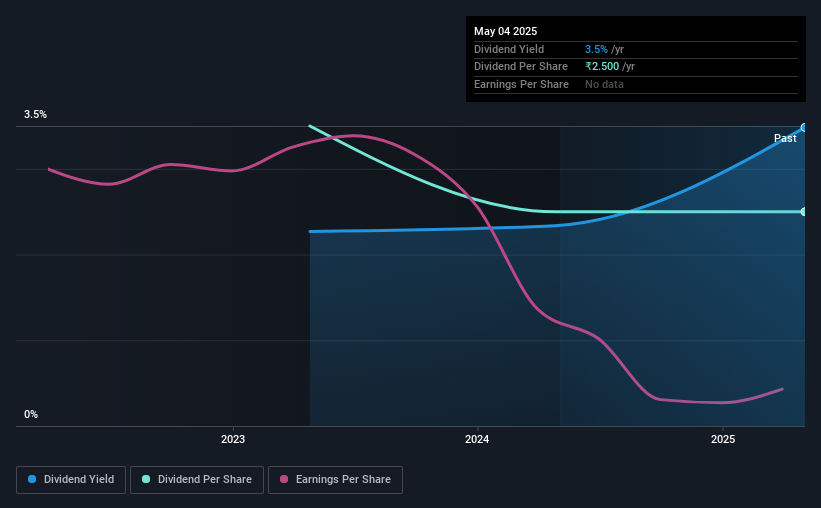Toggle the Dividend Yield legend button
Screen dimensions: 821x508
pyautogui.click(x=71, y=480)
